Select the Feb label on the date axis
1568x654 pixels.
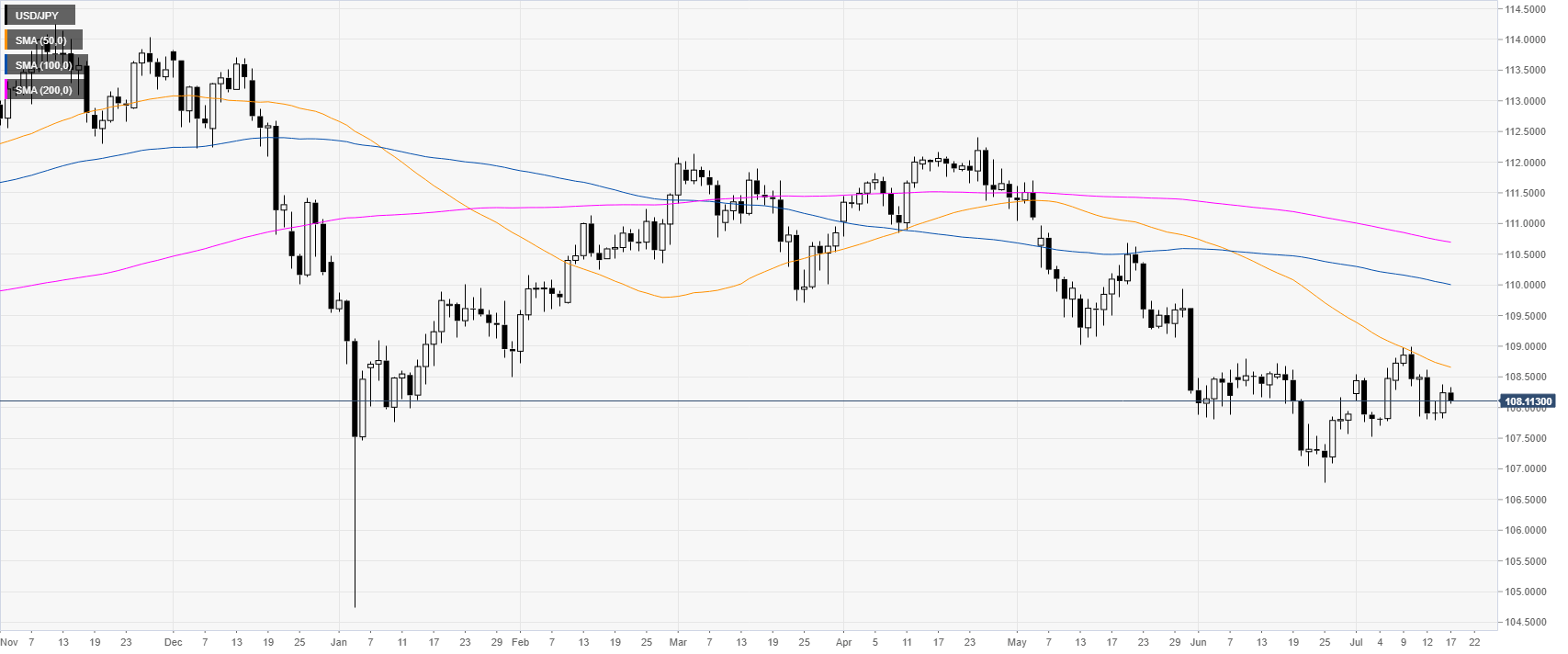pos(520,642)
